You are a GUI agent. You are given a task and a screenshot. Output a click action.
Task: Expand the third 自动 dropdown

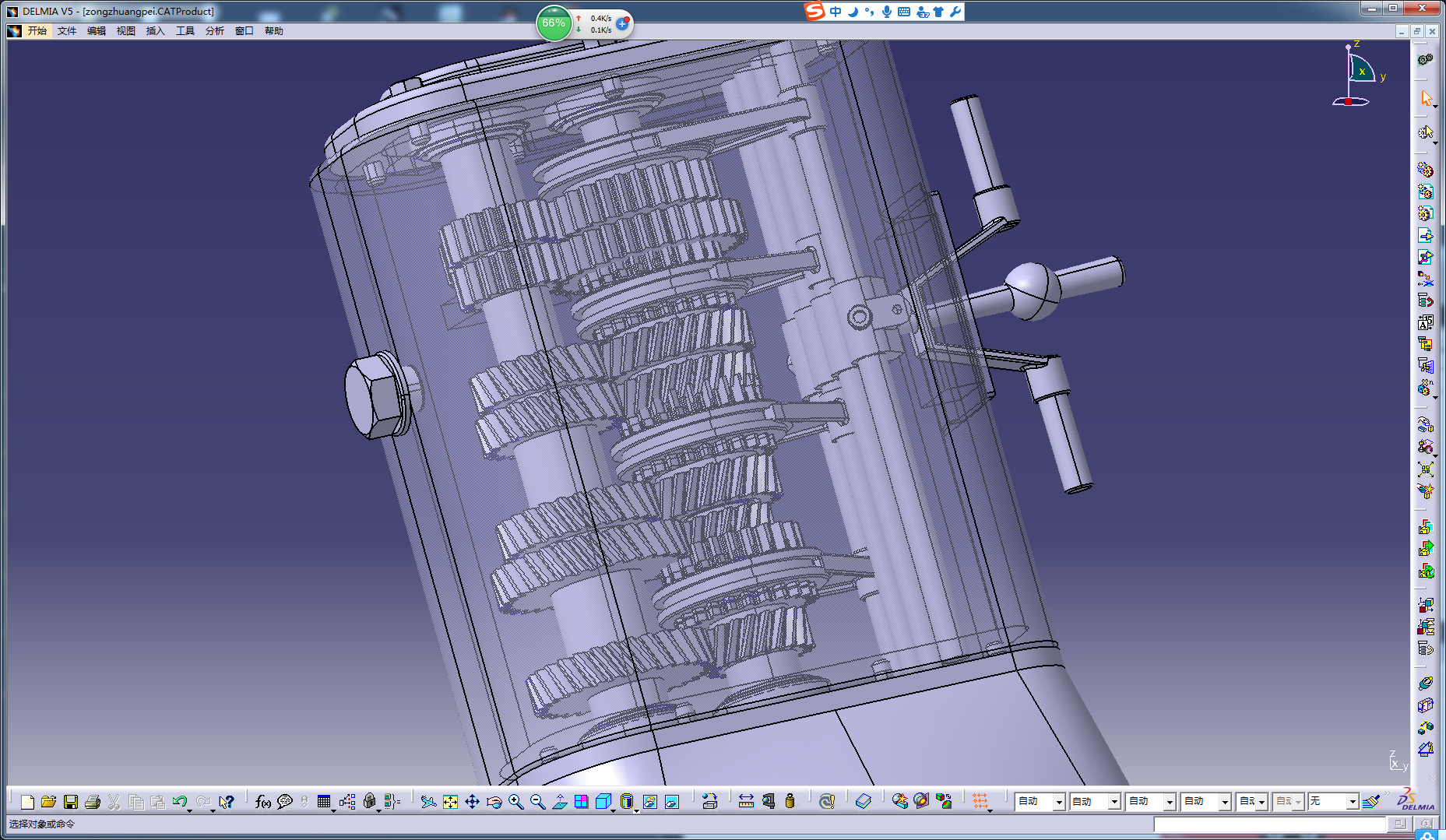(x=1170, y=802)
